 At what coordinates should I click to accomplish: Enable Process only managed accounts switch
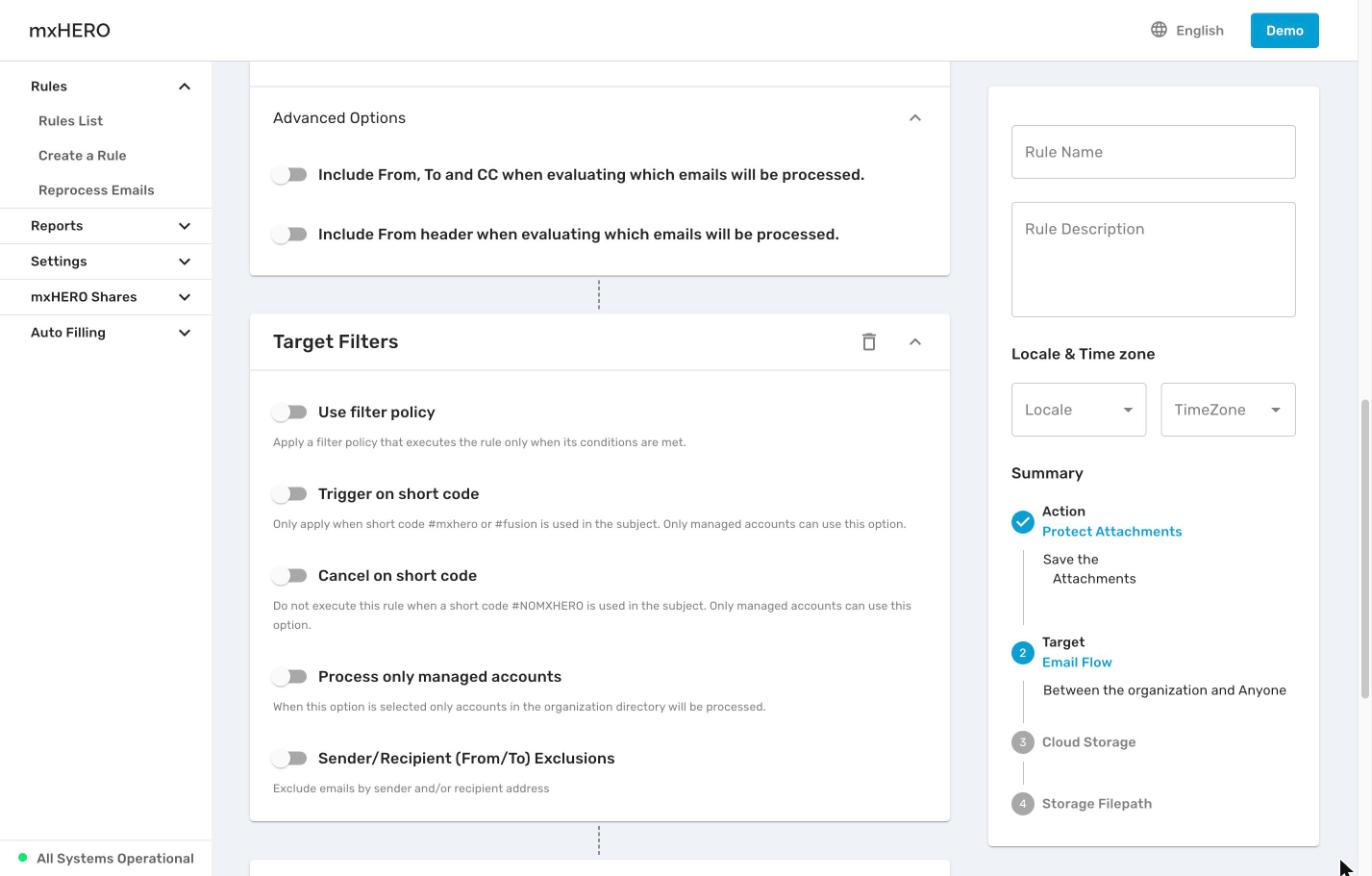pyautogui.click(x=290, y=677)
